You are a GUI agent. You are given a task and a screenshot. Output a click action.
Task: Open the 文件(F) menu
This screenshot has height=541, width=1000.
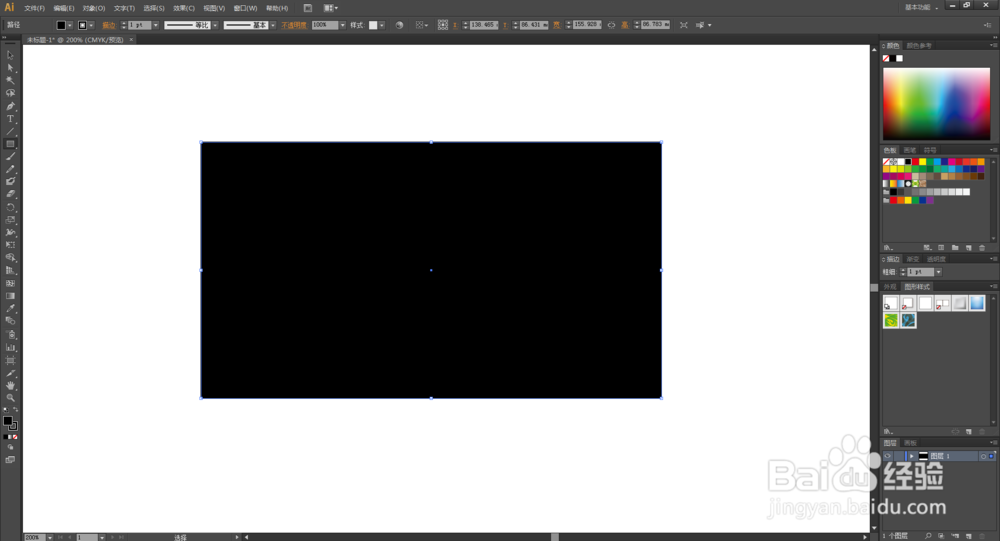tap(34, 8)
